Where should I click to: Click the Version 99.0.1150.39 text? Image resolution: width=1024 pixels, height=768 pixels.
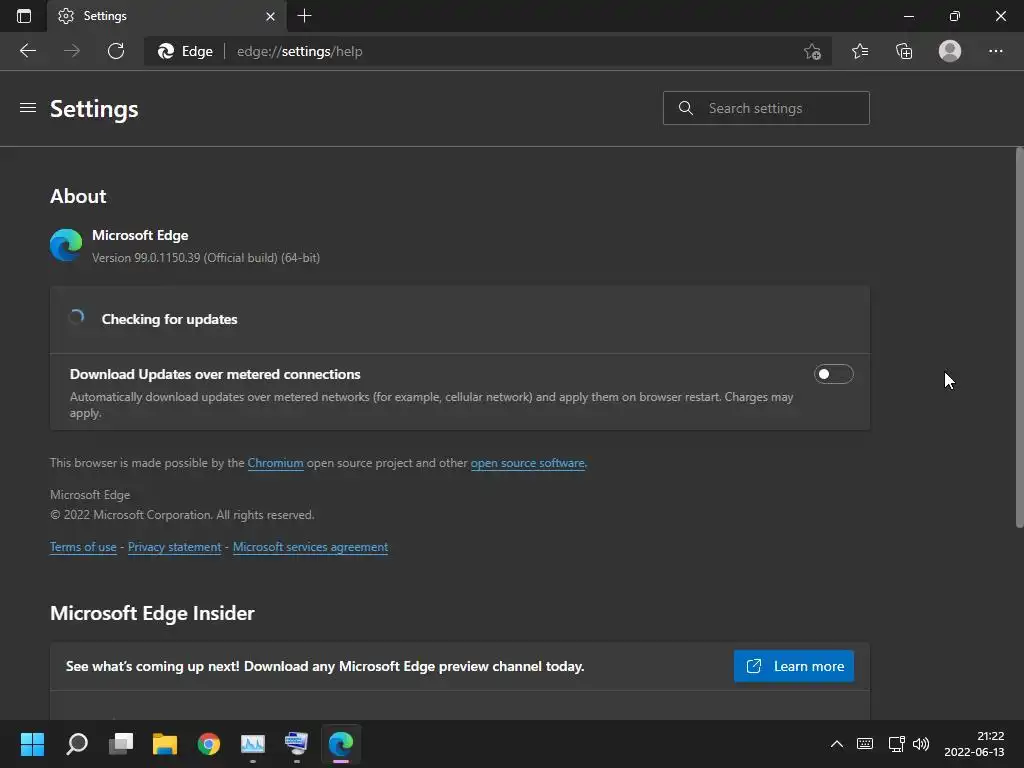pos(206,258)
